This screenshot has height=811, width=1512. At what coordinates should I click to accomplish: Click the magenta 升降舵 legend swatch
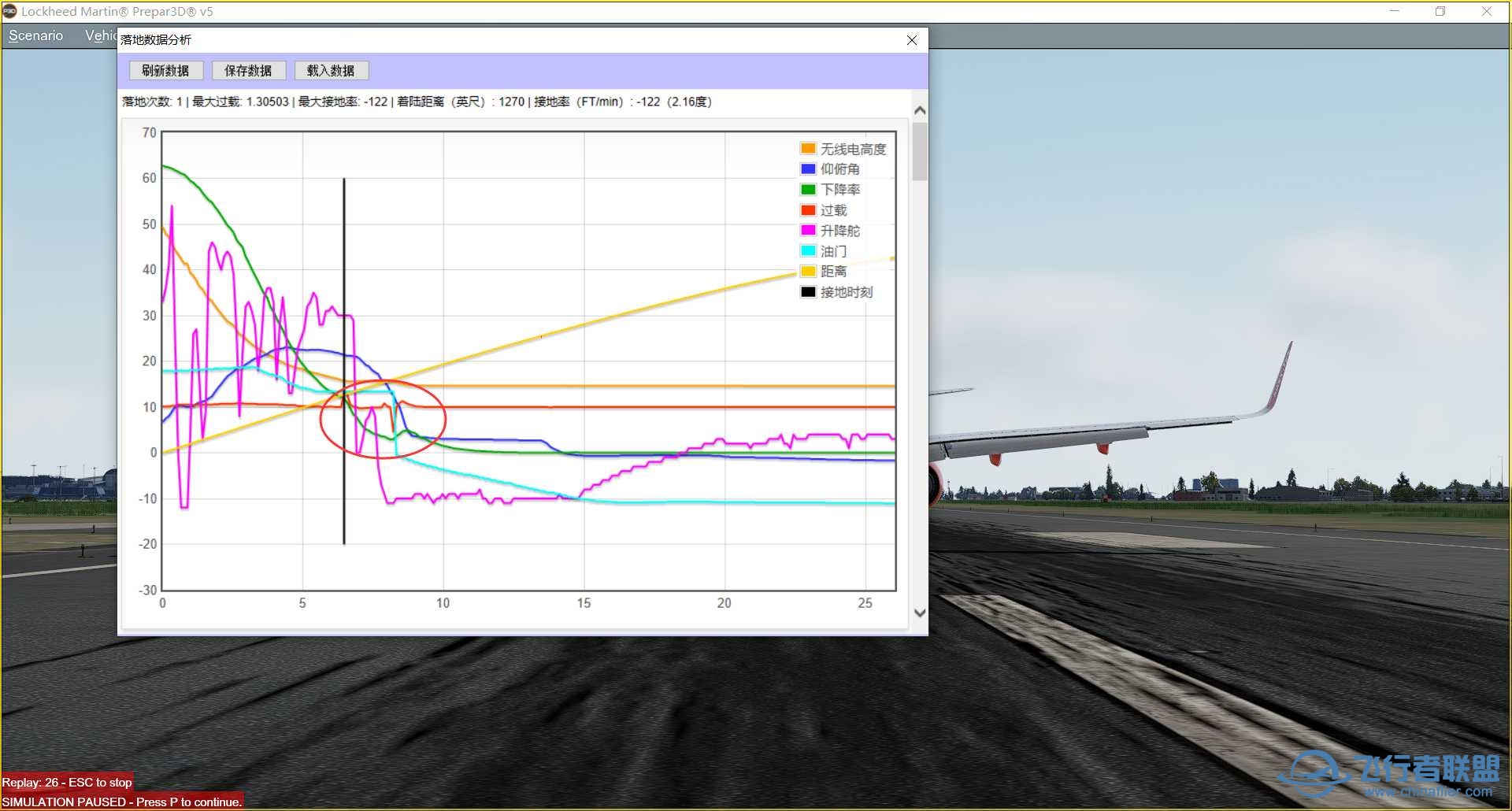(808, 230)
